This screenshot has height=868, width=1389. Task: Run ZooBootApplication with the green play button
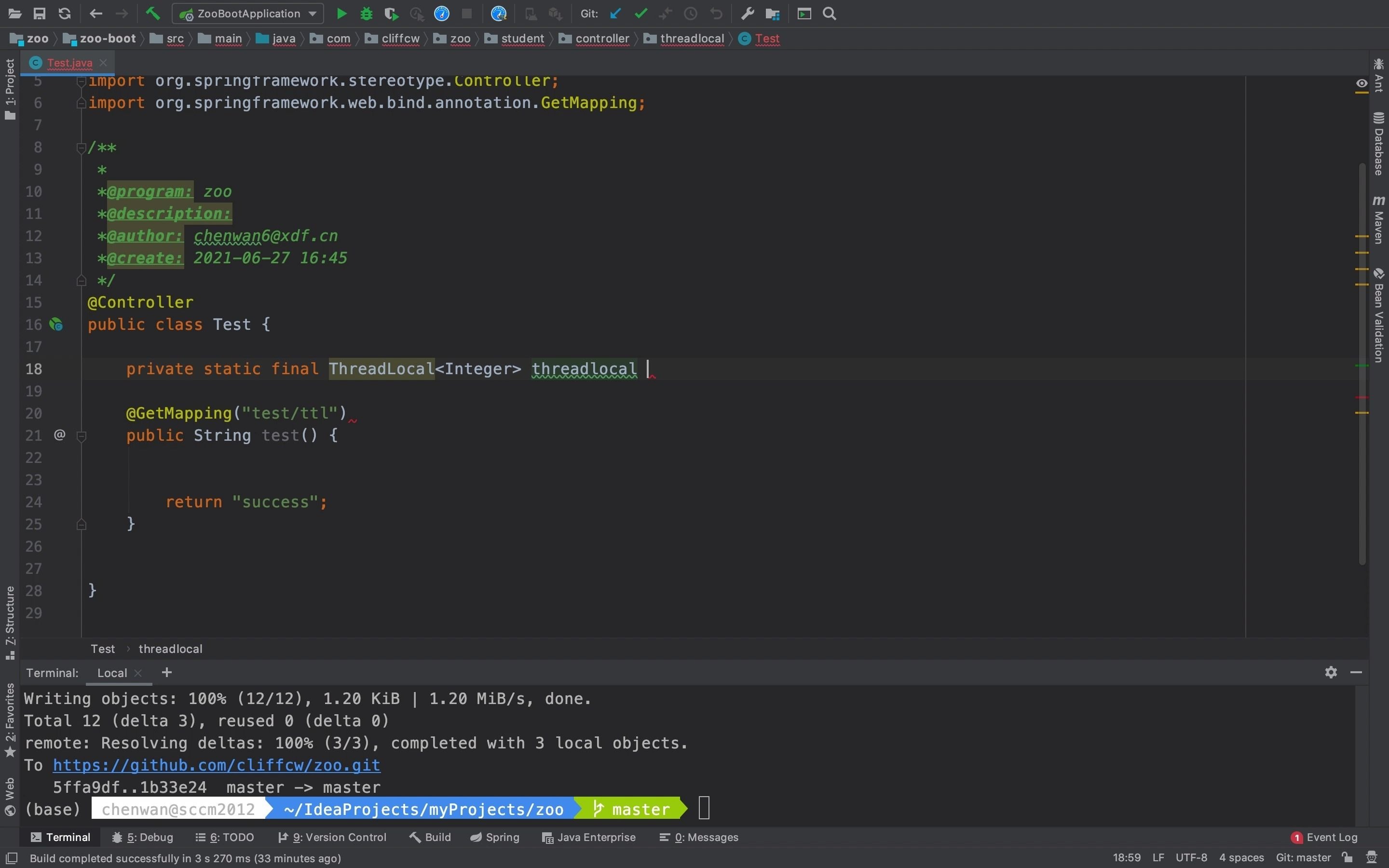pos(341,14)
